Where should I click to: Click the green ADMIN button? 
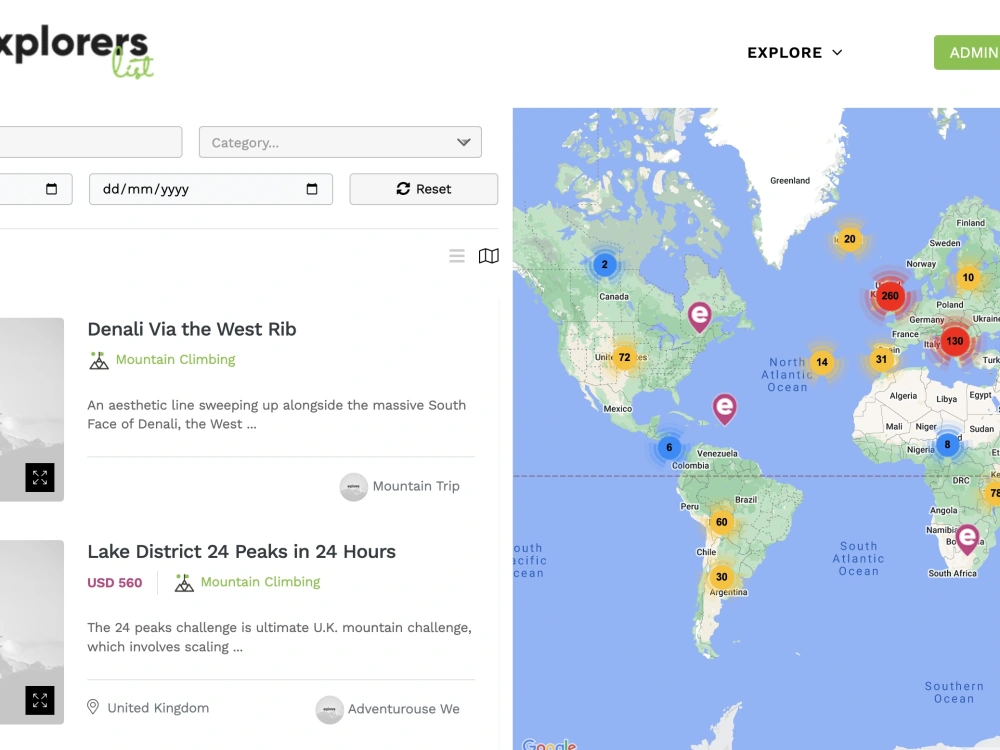(x=967, y=52)
